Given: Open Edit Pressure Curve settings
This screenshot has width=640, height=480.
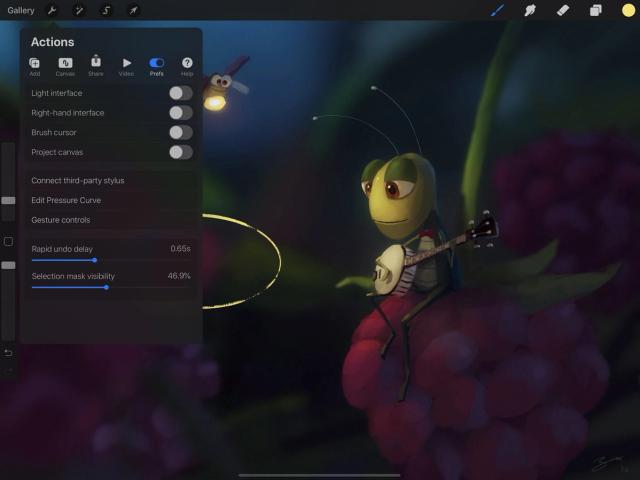Looking at the screenshot, I should (x=111, y=200).
